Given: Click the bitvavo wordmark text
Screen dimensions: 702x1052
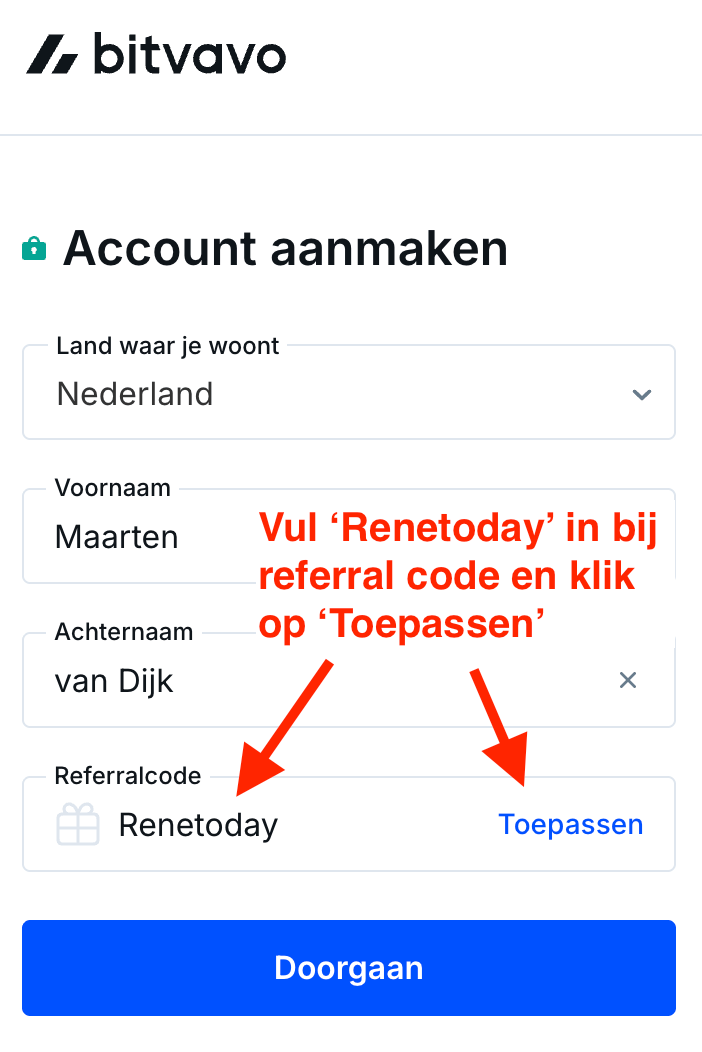Looking at the screenshot, I should (x=190, y=54).
